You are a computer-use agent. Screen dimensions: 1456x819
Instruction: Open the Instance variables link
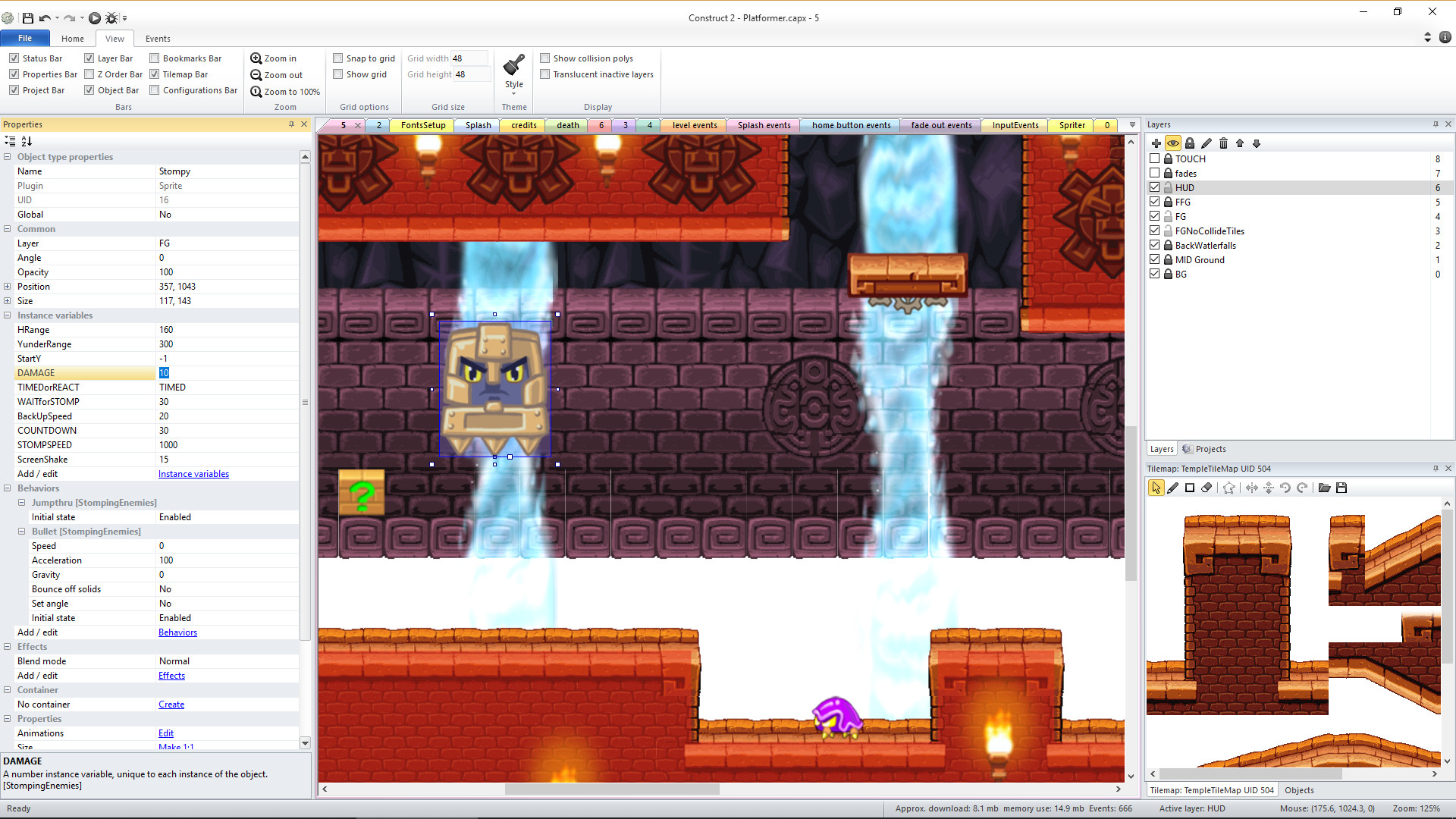tap(193, 473)
